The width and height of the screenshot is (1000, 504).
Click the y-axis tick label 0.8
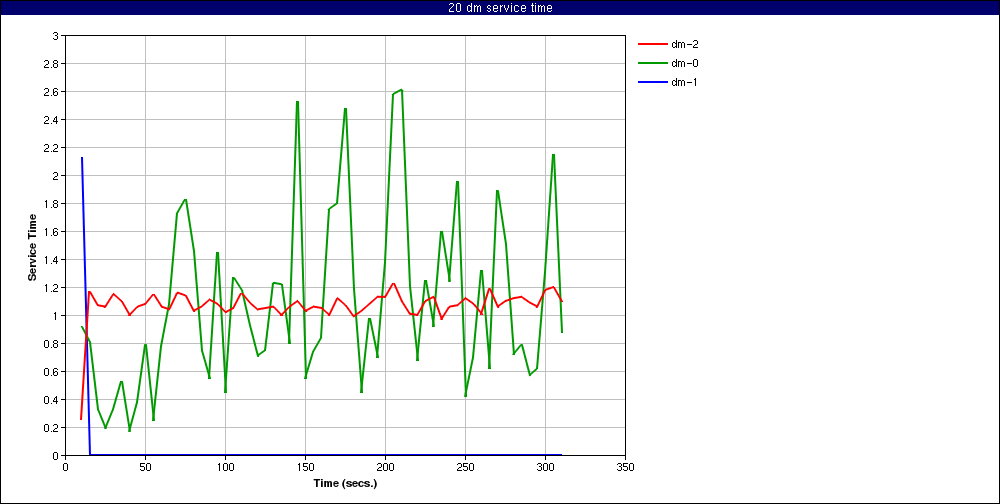pos(52,344)
